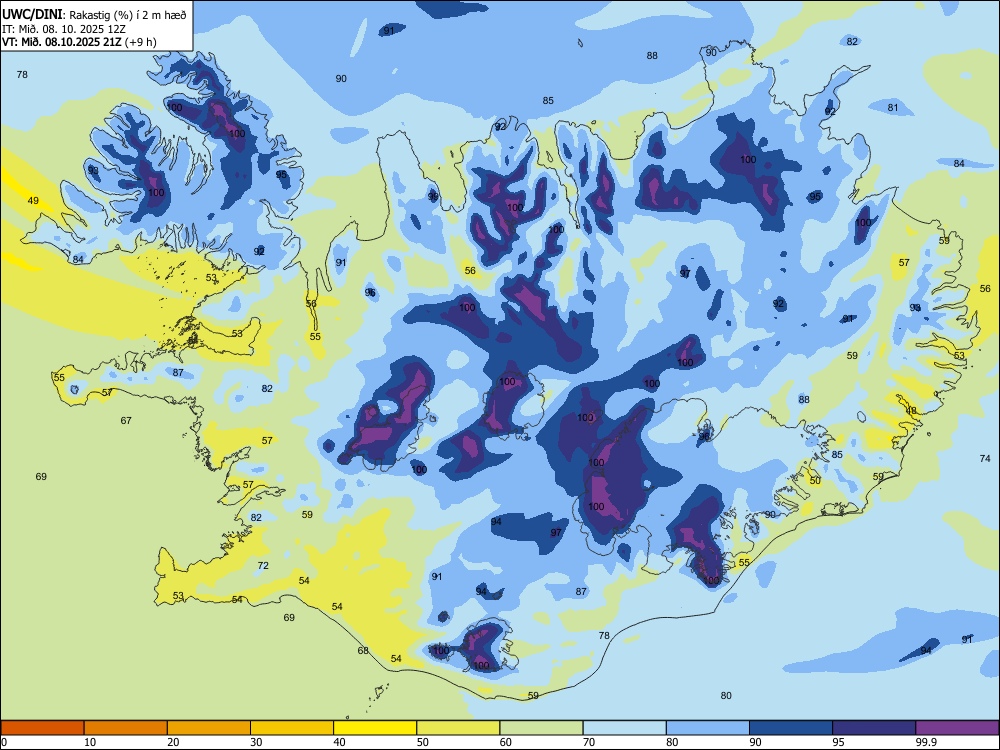Click the light green 60–70 legend swatch

[x=541, y=728]
